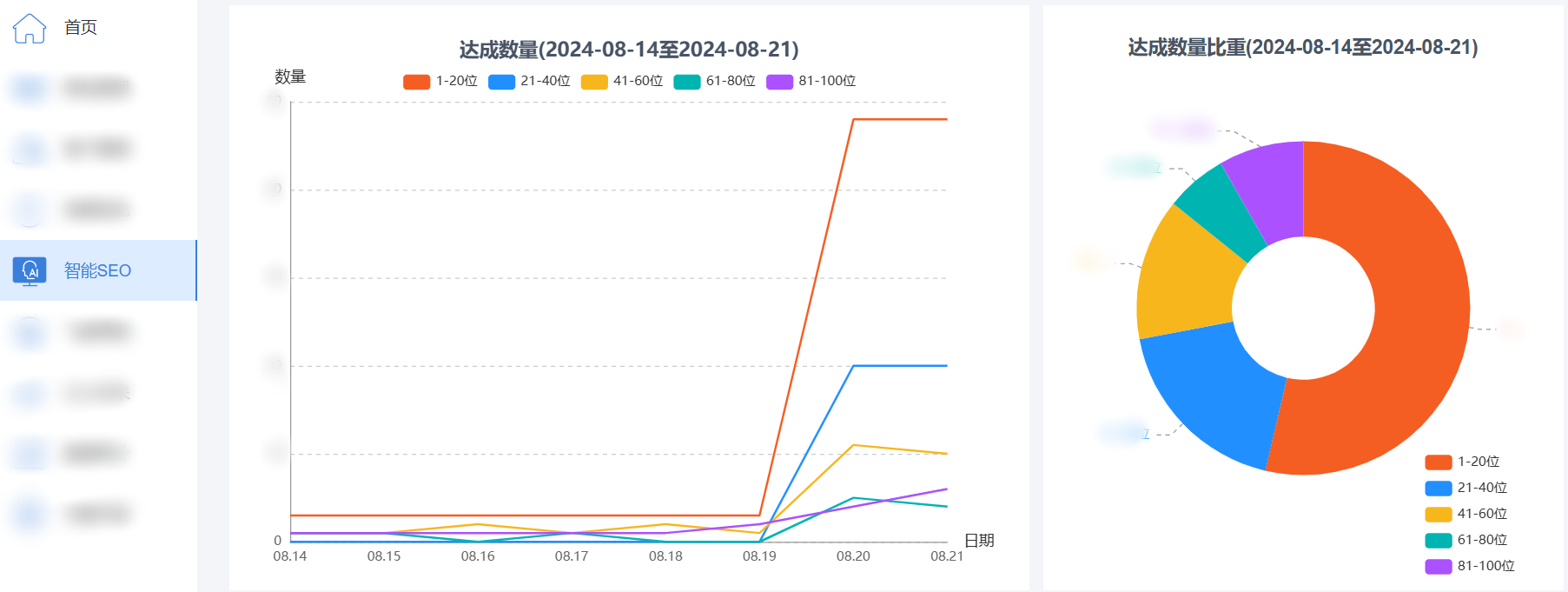Toggle 61-80位 in pie chart legend
The width and height of the screenshot is (1568, 592).
tap(1466, 540)
